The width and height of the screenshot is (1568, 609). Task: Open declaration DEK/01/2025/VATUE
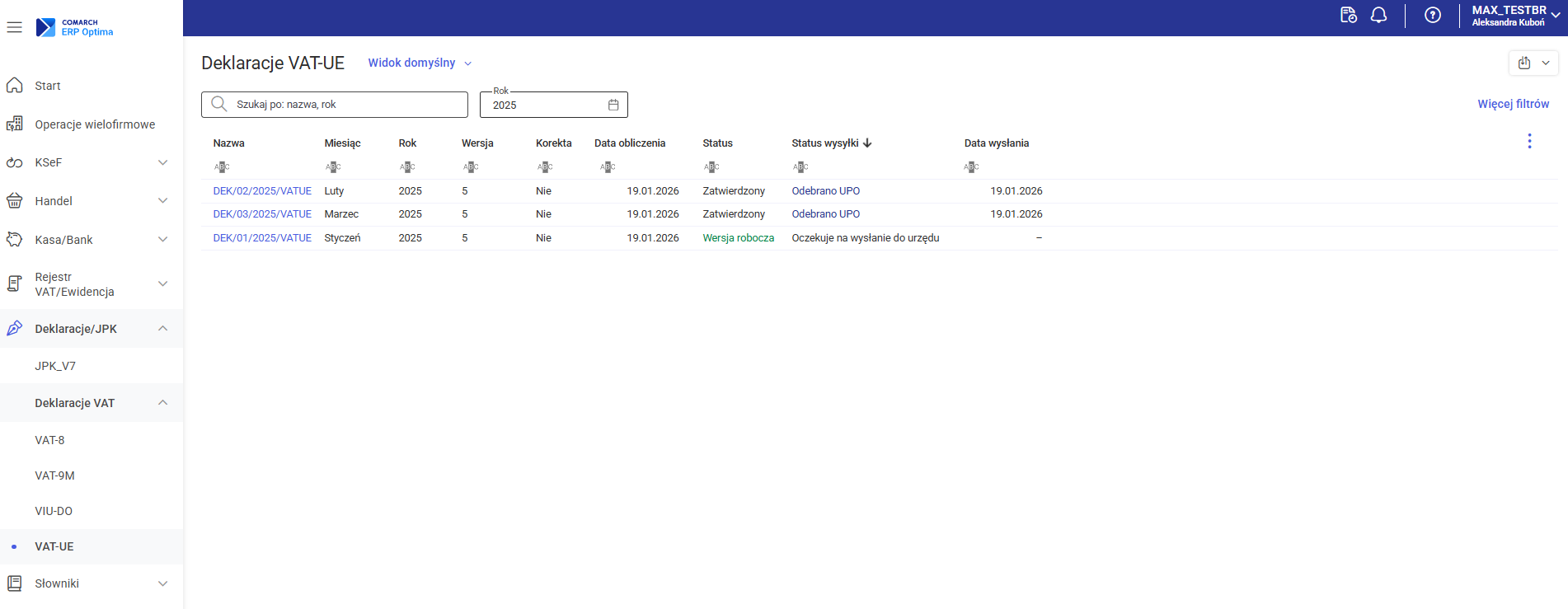pyautogui.click(x=262, y=238)
